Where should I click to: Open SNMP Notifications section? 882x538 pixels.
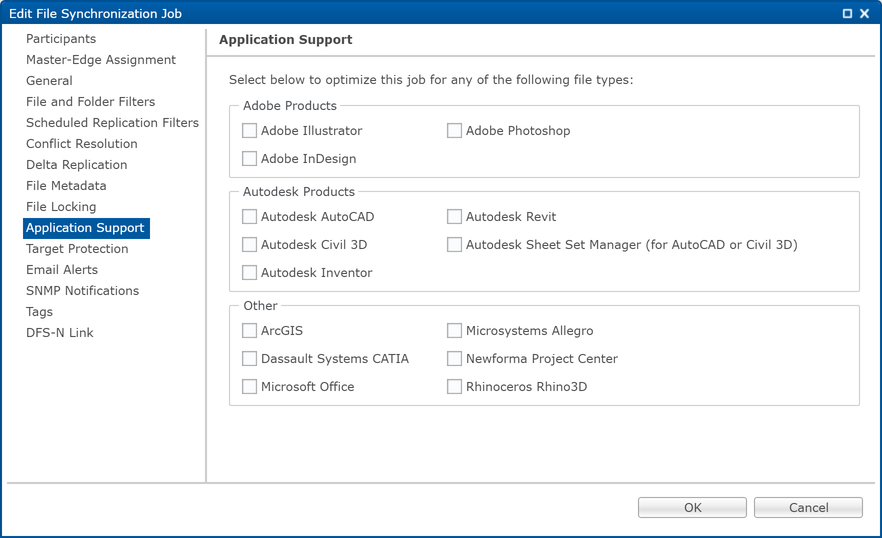click(x=82, y=291)
